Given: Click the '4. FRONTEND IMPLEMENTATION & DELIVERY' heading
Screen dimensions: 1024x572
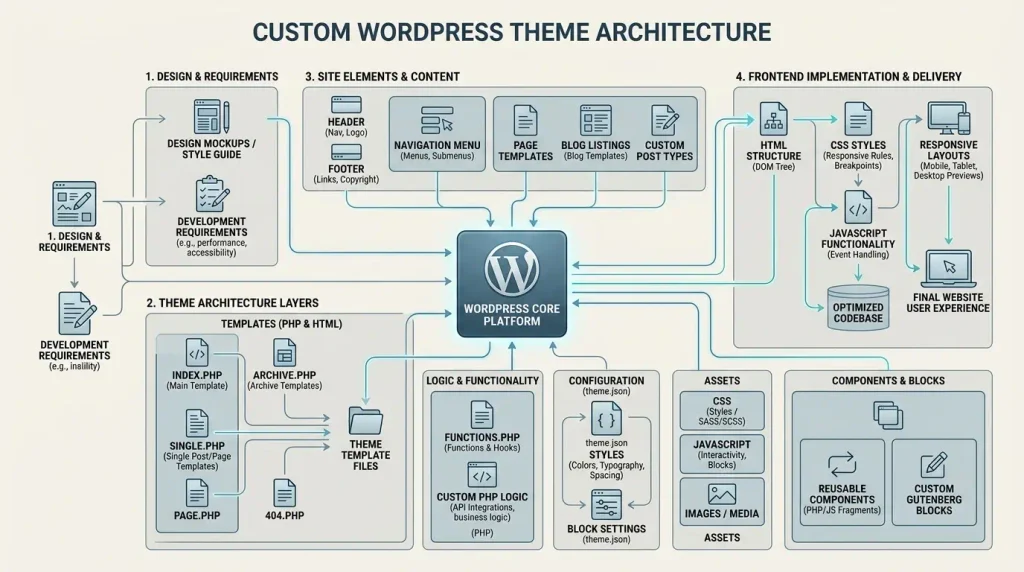Looking at the screenshot, I should pyautogui.click(x=848, y=76).
